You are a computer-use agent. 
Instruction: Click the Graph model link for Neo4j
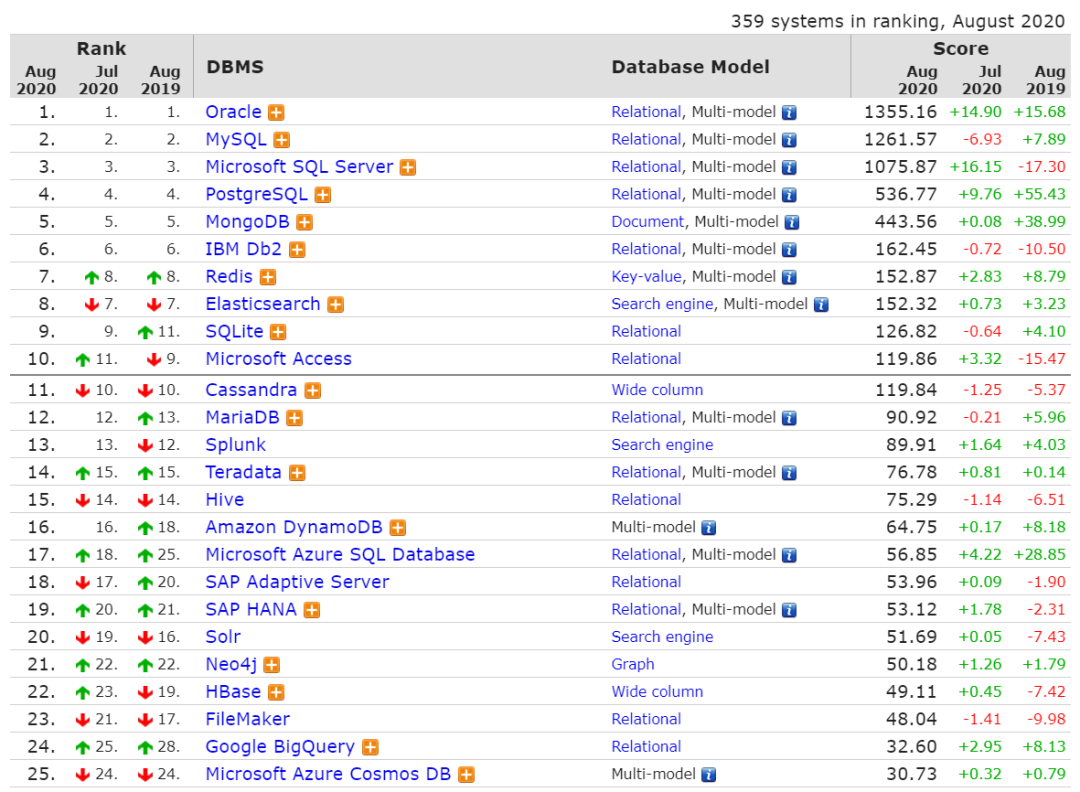pyautogui.click(x=633, y=665)
